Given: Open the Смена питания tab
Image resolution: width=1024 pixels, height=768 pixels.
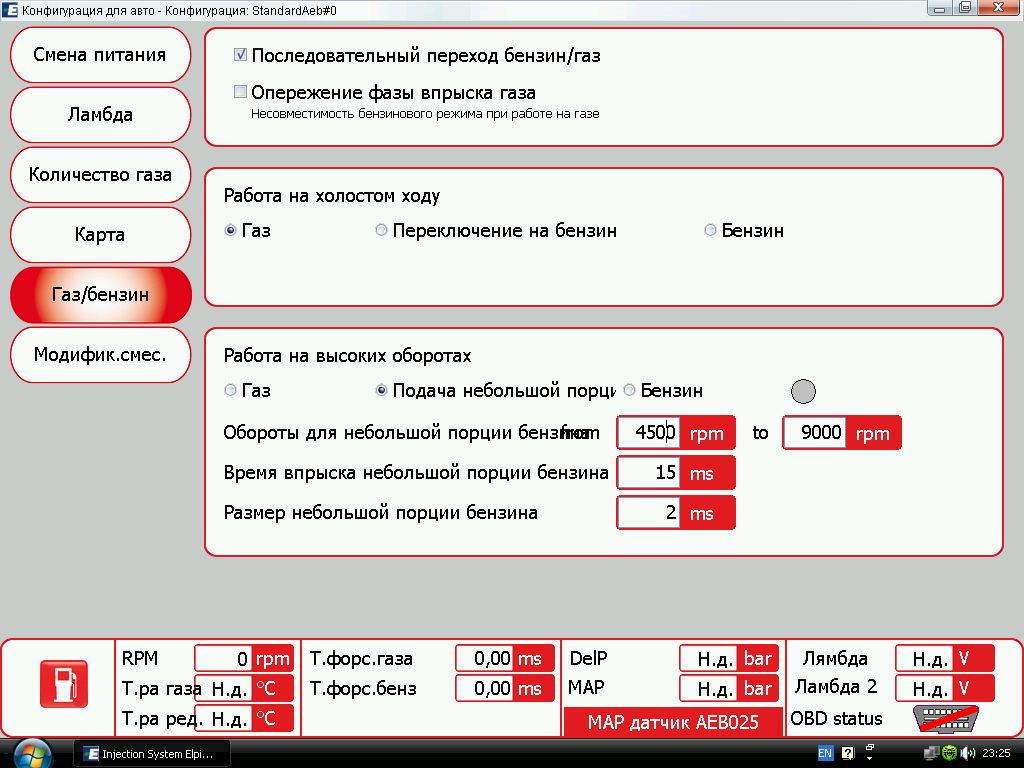Looking at the screenshot, I should (x=100, y=55).
